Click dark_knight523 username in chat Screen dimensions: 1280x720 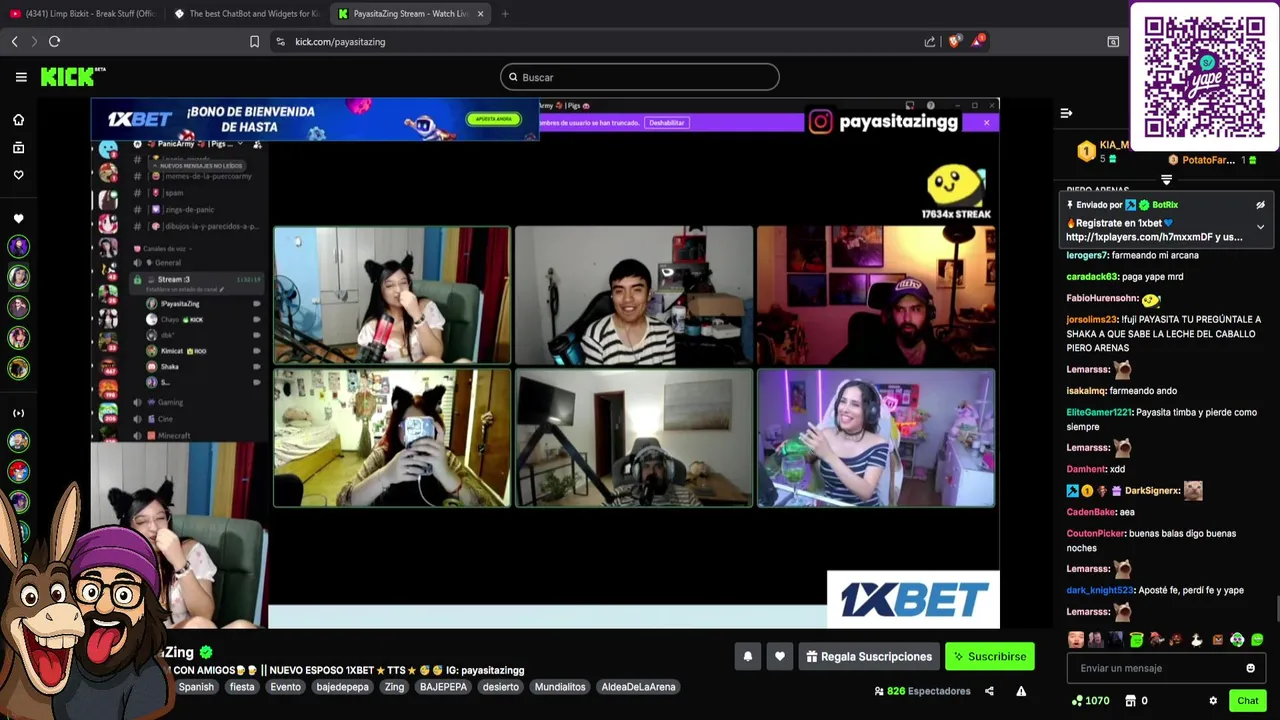point(1100,590)
